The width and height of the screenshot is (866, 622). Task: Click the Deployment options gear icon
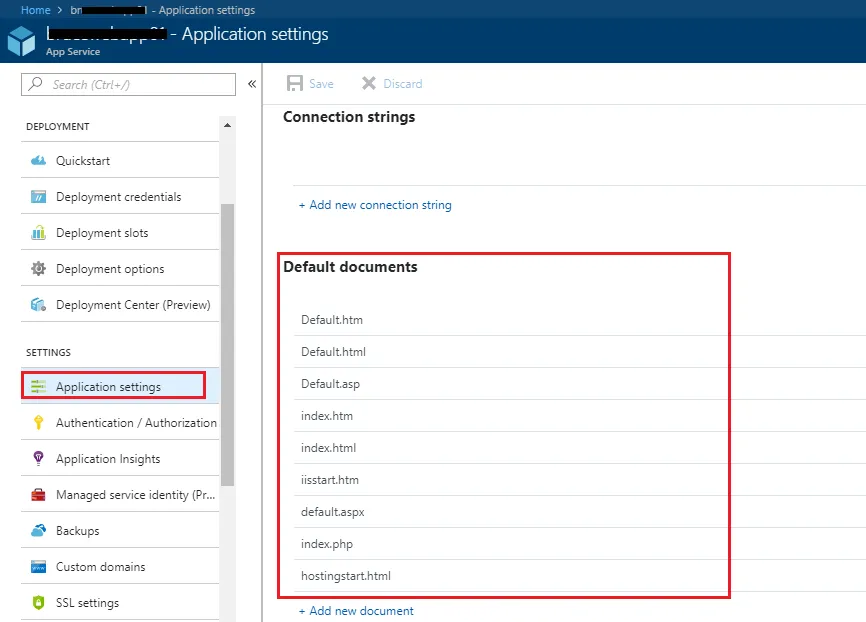[38, 268]
